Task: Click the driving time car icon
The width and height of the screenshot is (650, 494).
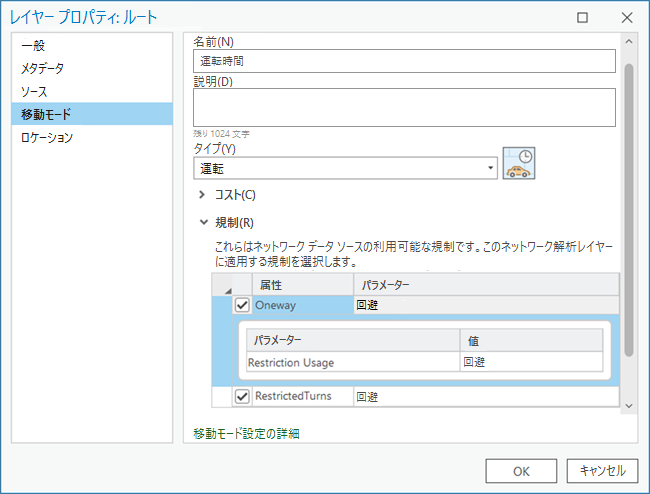Action: click(x=519, y=164)
